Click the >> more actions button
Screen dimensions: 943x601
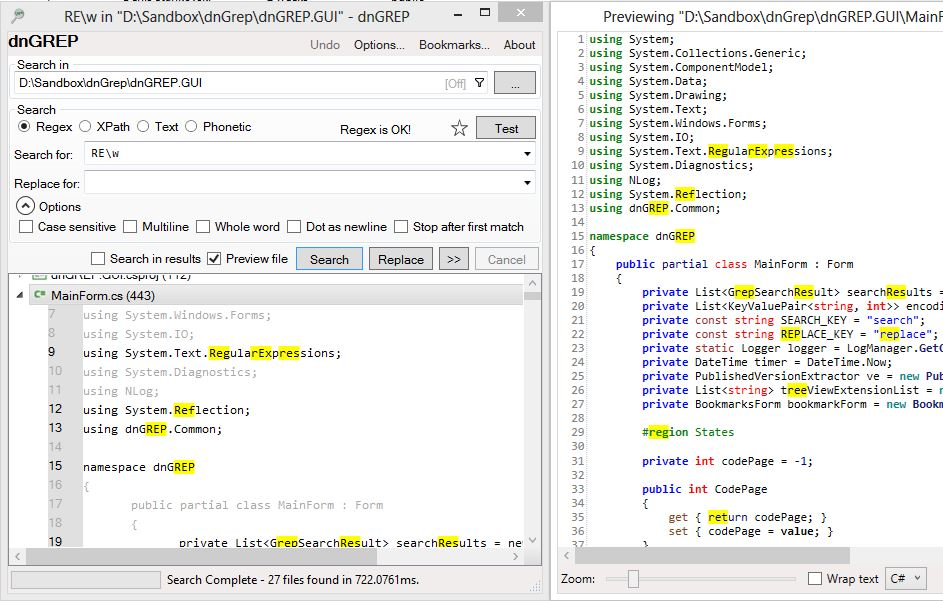tap(454, 258)
